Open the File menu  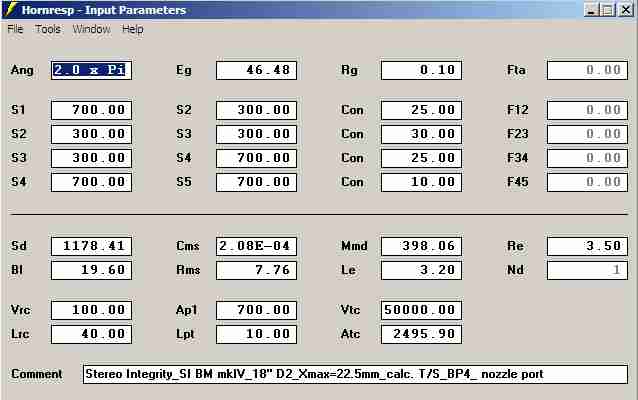[x=15, y=29]
